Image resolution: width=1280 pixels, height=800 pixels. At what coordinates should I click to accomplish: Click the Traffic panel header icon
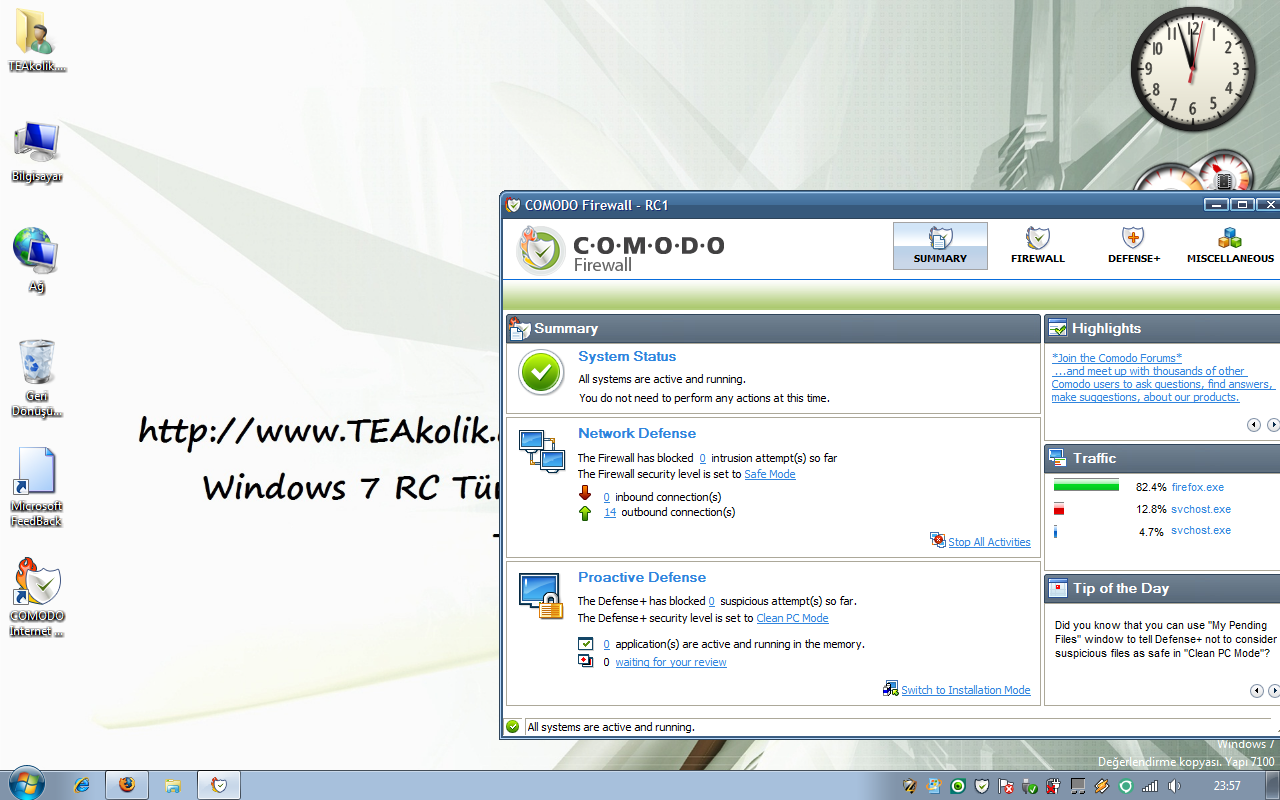click(1058, 458)
